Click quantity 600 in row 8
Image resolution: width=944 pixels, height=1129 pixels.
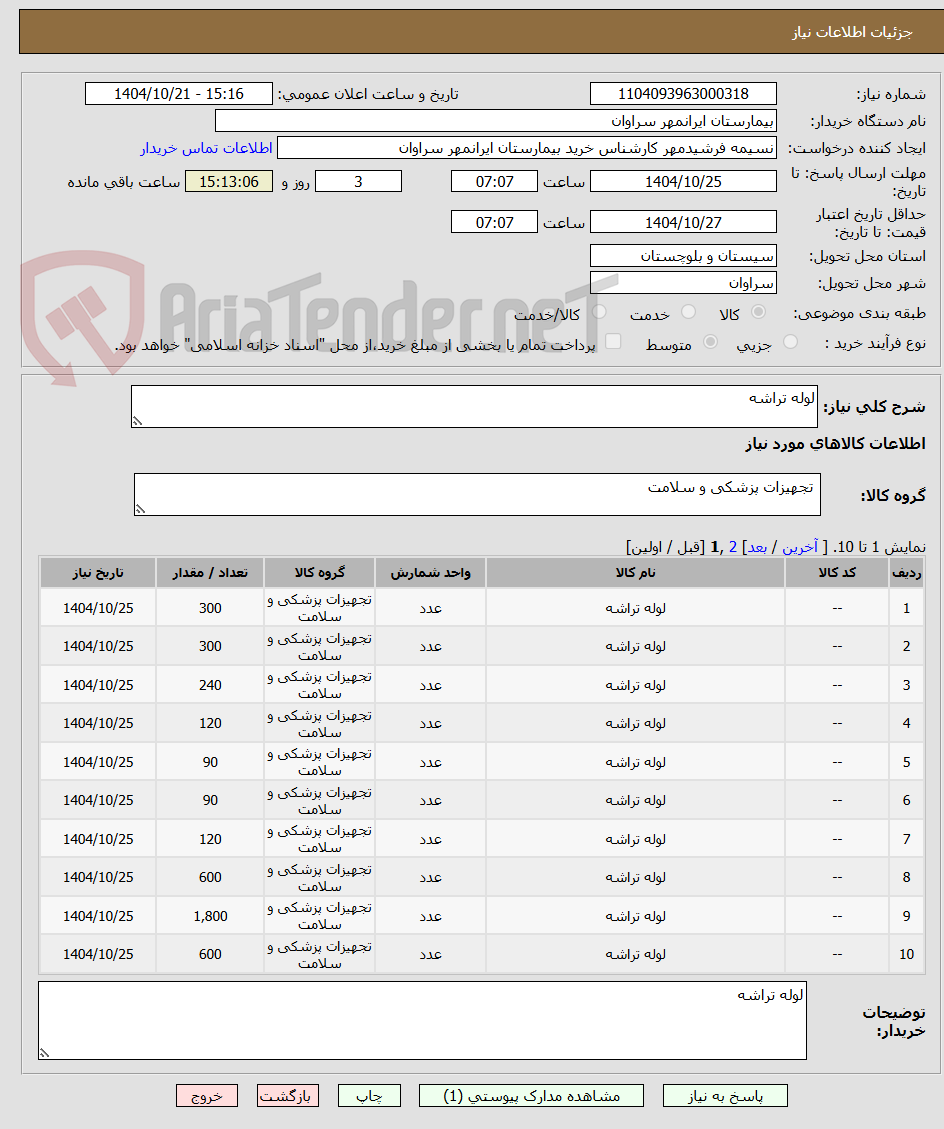[210, 877]
